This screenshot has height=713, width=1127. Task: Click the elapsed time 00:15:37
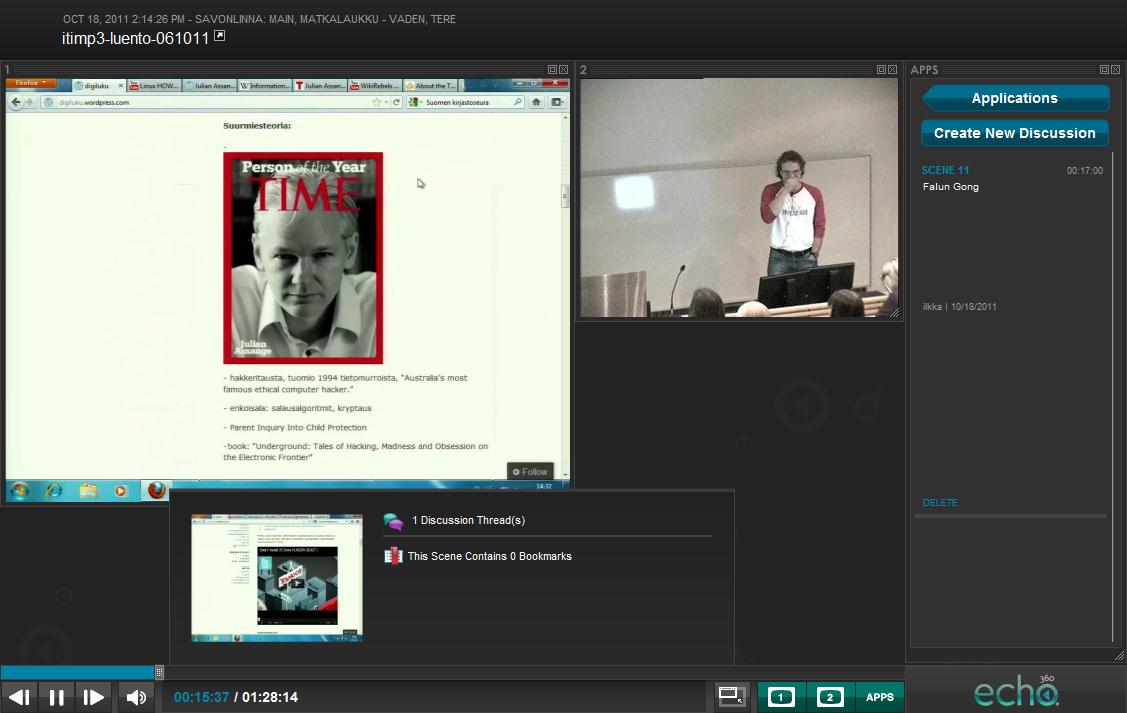click(201, 697)
